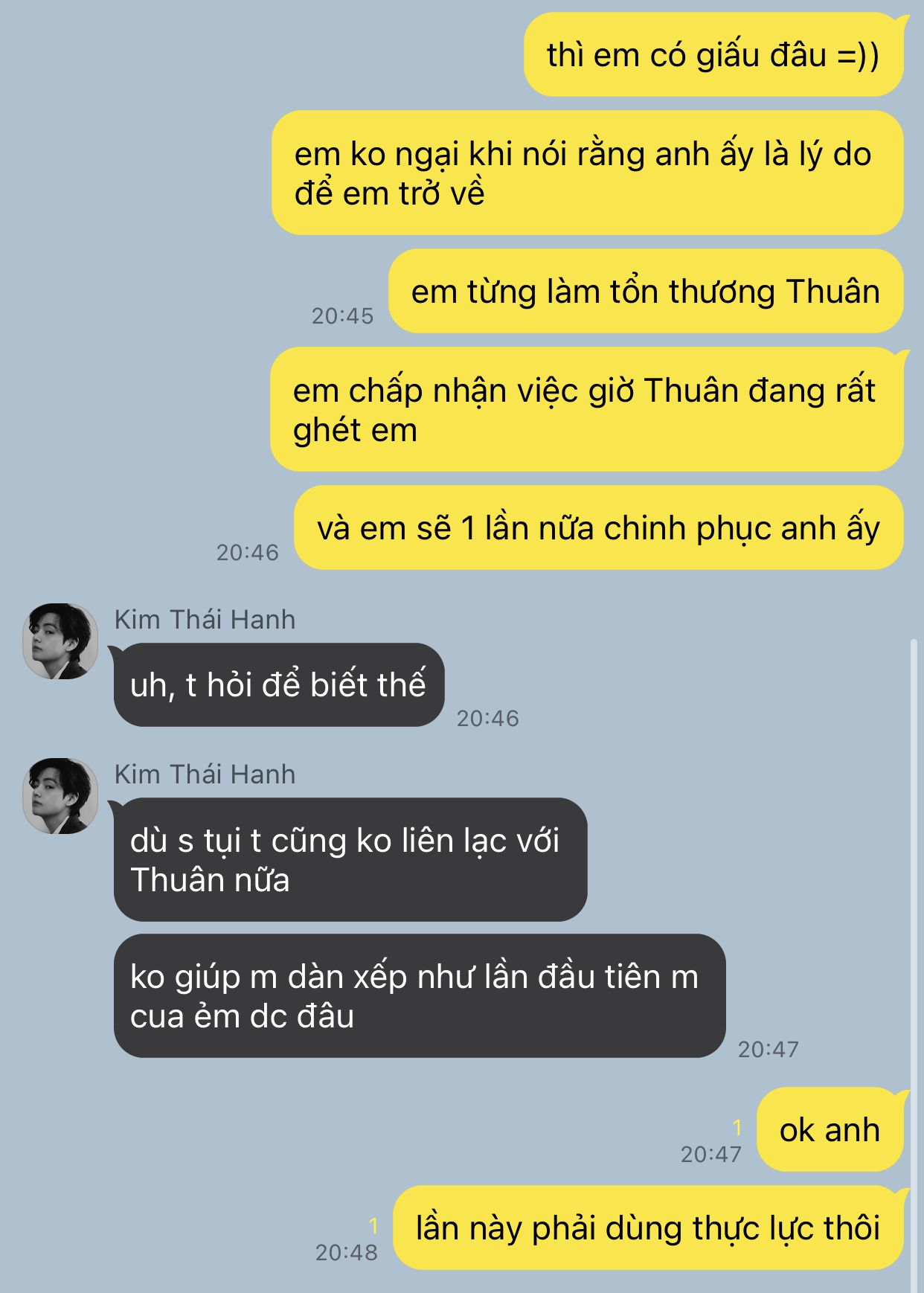The height and width of the screenshot is (1293, 924).
Task: Select the message 'ko giúp m dàn xếp như lần đầu'
Action: 420,995
